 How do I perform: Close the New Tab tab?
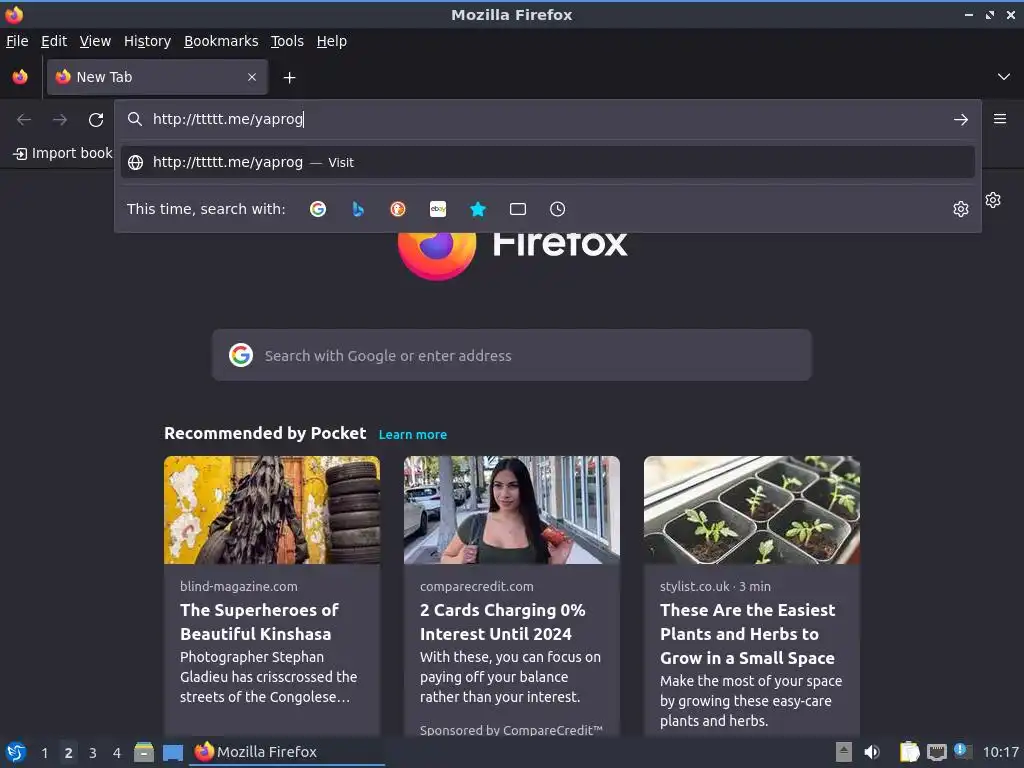pos(252,77)
